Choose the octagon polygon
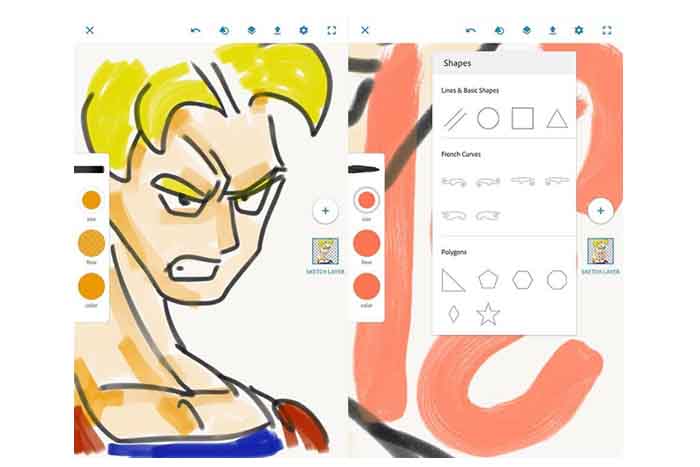Image resolution: width=700 pixels, height=467 pixels. 557,280
